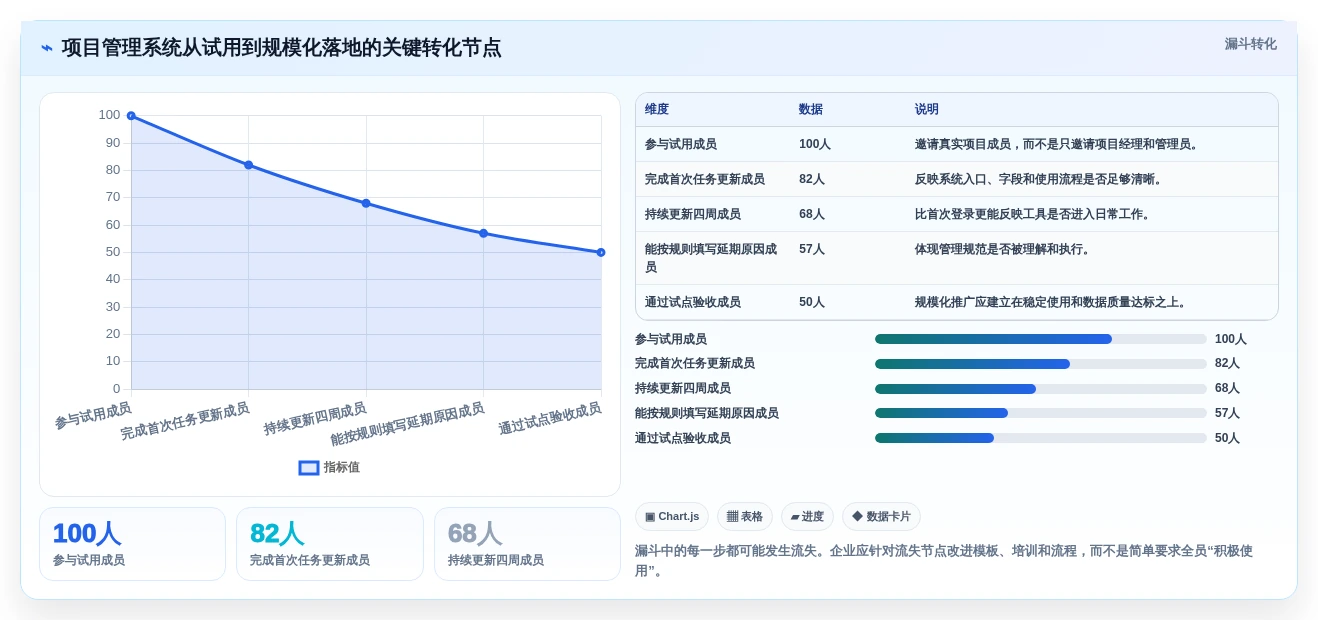1318x620 pixels.
Task: Click the chart data point at 50
Action: (601, 252)
